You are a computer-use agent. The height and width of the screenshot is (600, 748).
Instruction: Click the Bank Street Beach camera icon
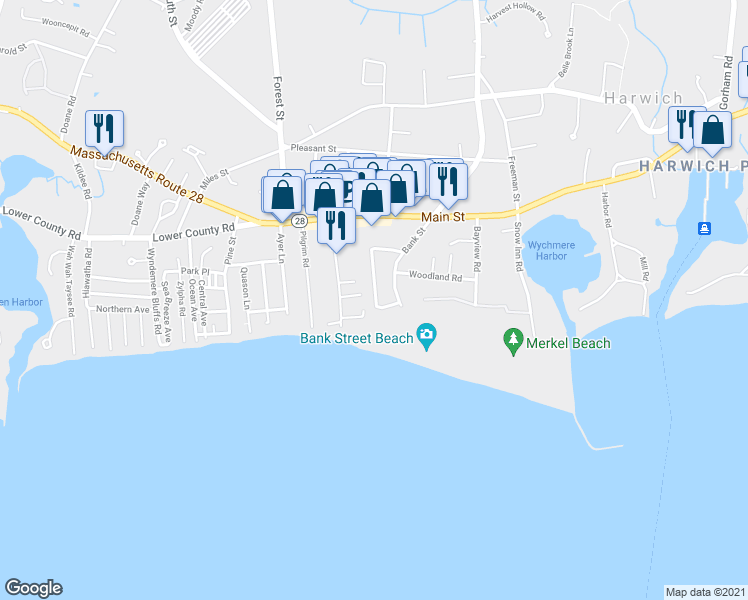click(426, 335)
